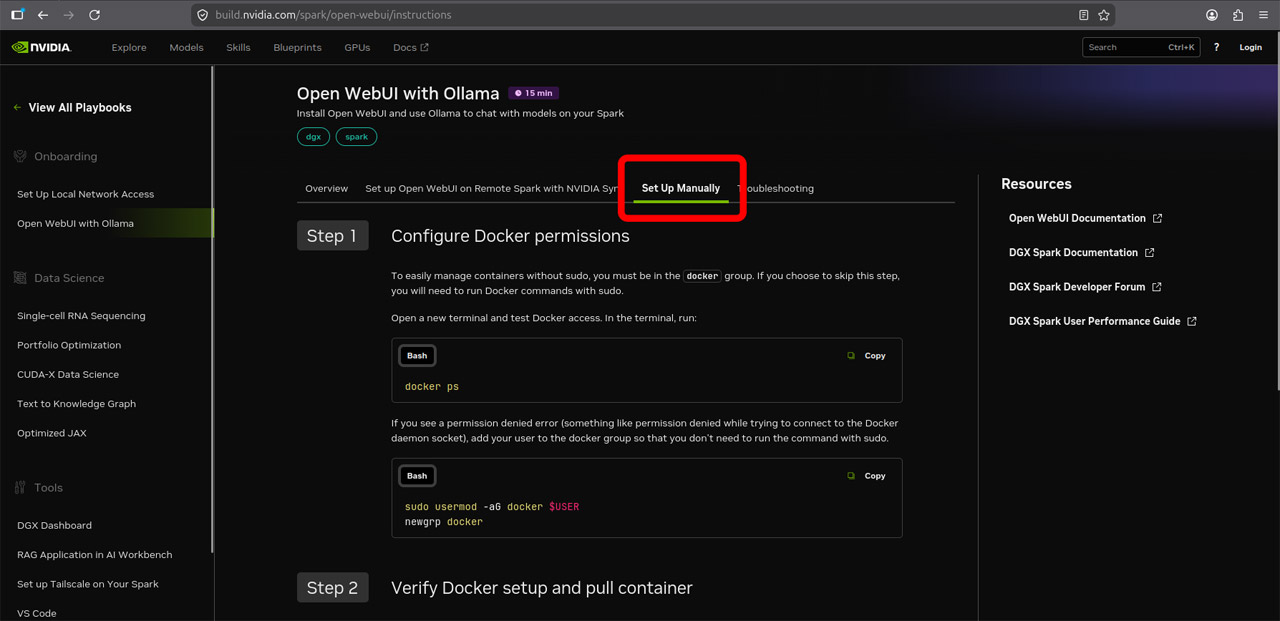Click the Step 2 label
Image resolution: width=1280 pixels, height=621 pixels.
coord(332,588)
